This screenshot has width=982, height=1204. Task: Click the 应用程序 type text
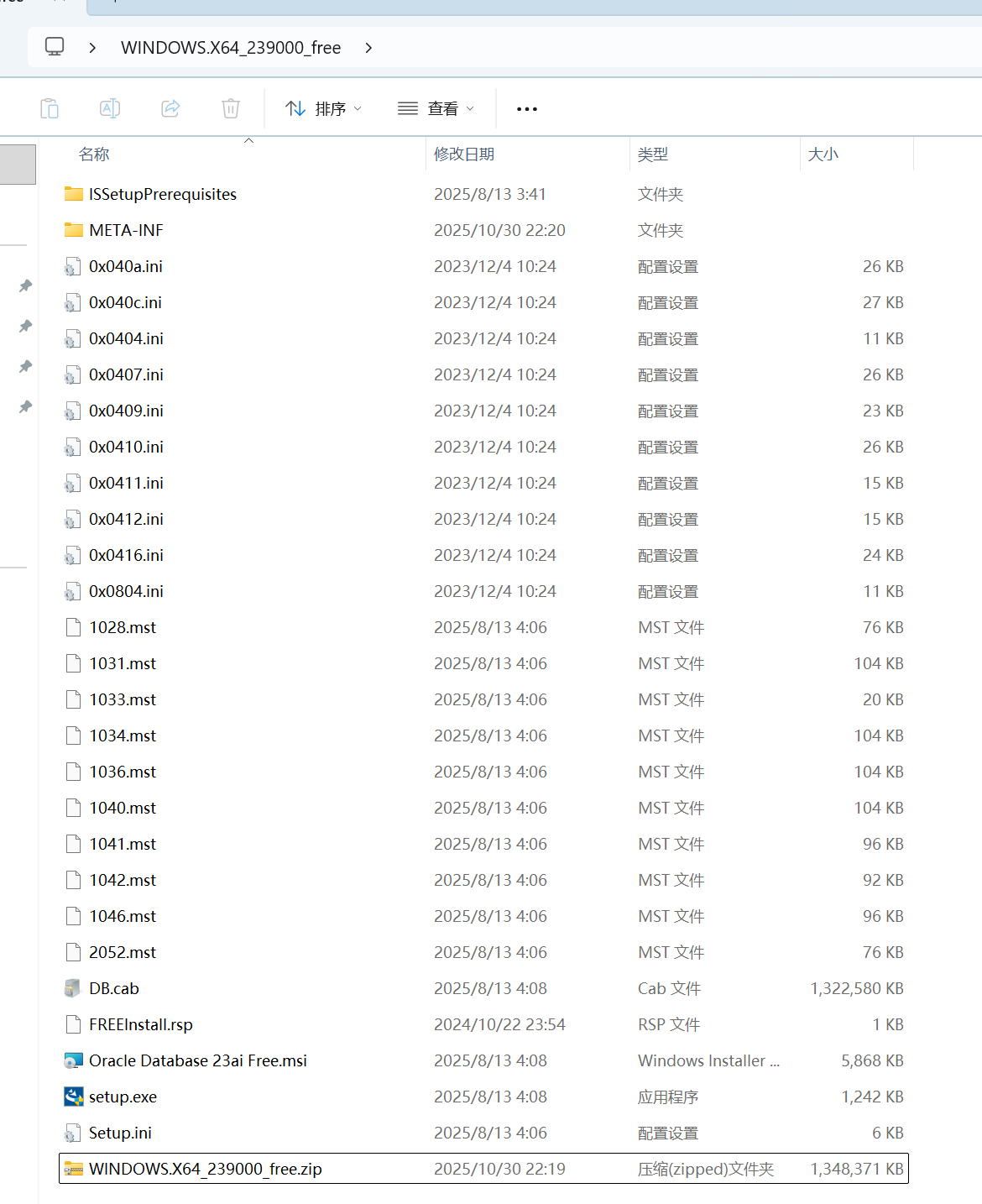[x=668, y=1097]
